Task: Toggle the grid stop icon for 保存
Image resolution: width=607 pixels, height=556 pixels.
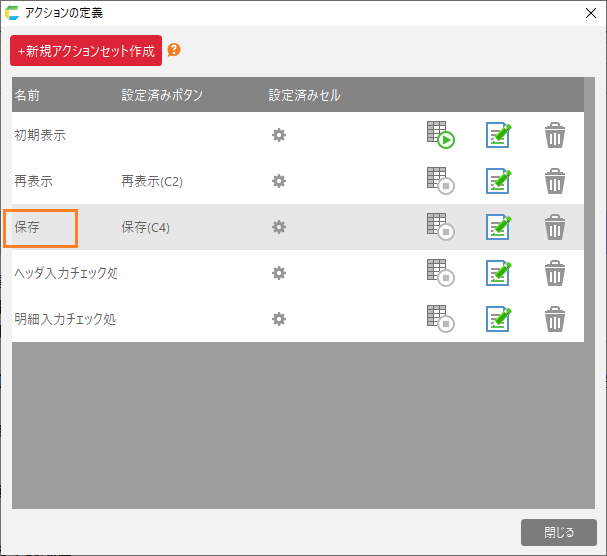Action: point(441,227)
